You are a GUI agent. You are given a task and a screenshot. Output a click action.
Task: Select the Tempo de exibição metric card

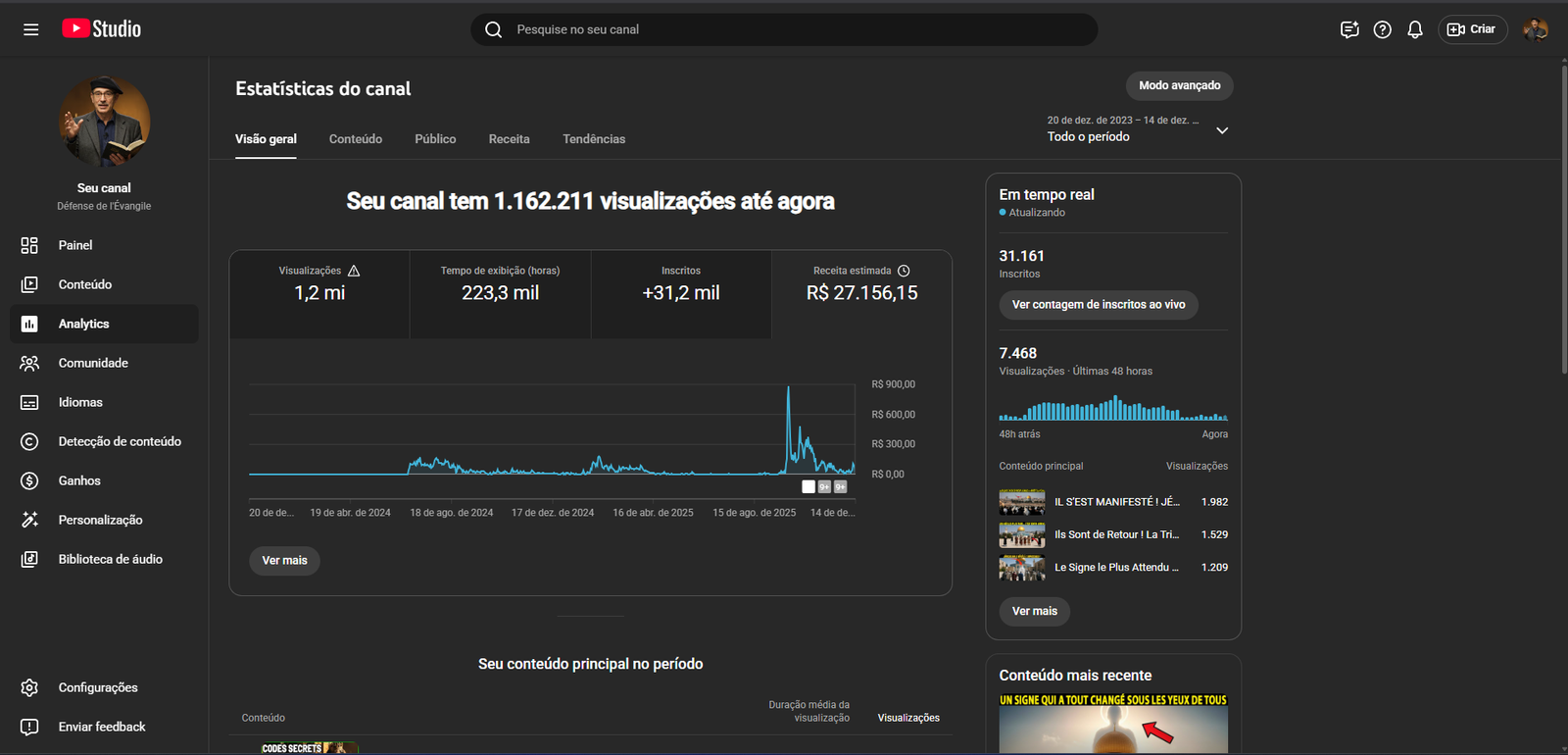coord(500,283)
